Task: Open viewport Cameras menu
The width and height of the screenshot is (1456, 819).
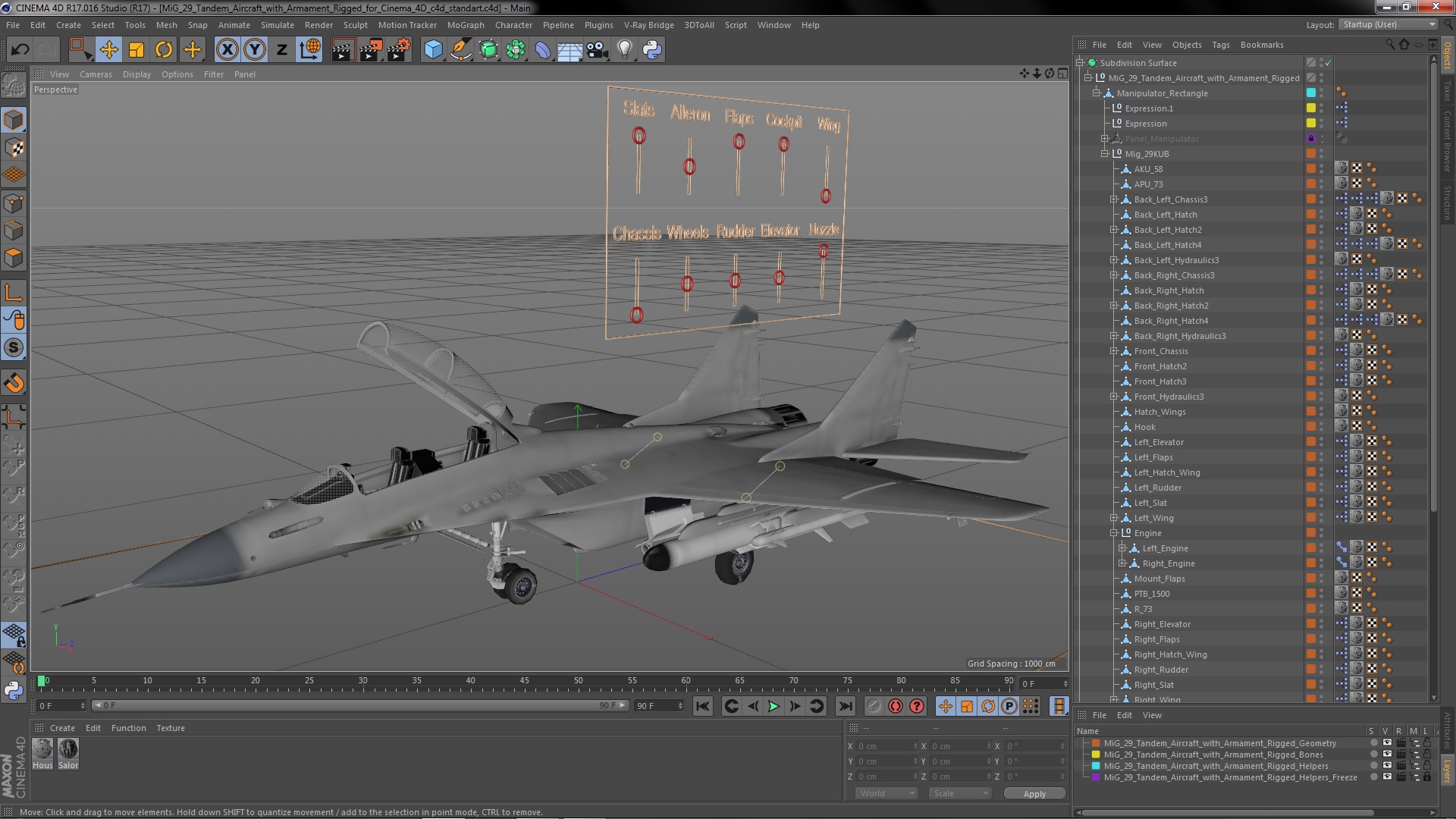Action: pos(96,74)
